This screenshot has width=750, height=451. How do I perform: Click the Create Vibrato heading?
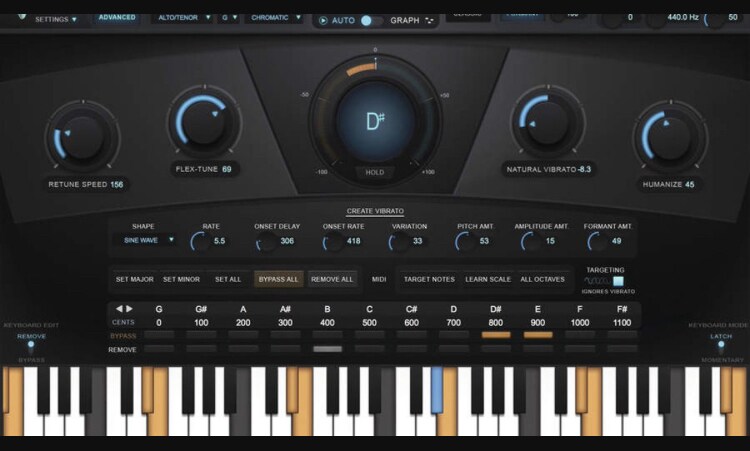point(375,211)
